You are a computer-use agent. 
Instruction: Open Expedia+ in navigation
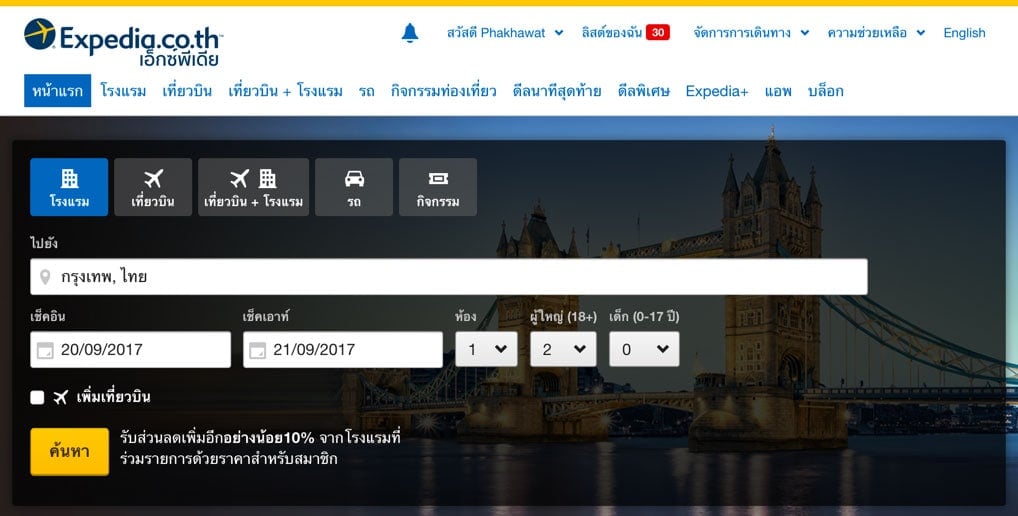coord(717,91)
